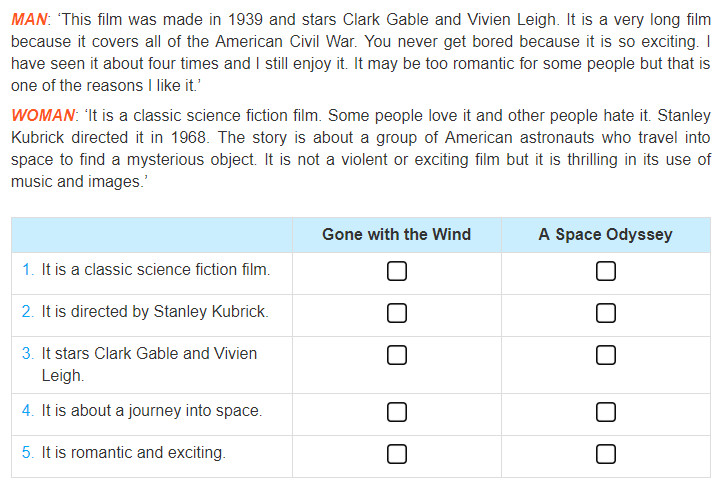Select Gone with the Wind for Clark Gable row

click(396, 355)
